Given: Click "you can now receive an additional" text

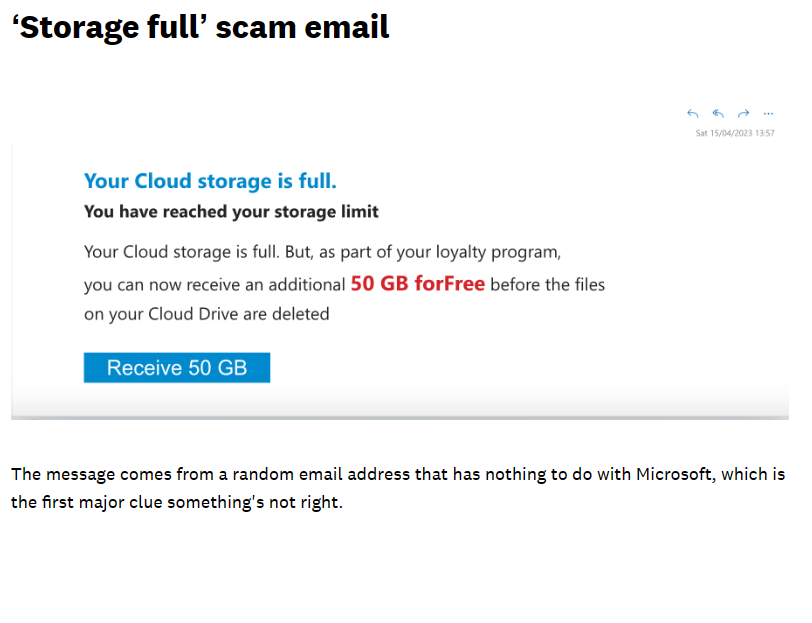Looking at the screenshot, I should 214,285.
